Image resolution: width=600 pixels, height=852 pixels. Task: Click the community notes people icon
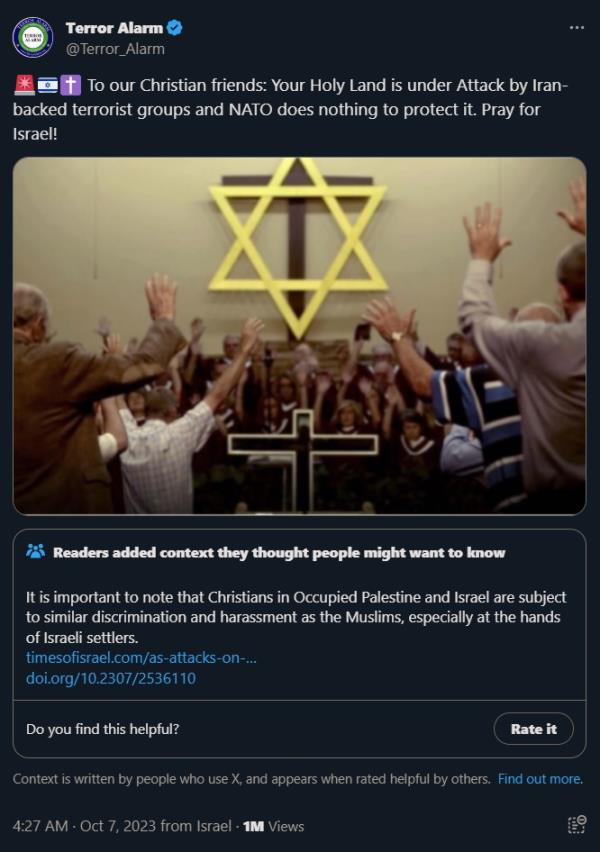(35, 552)
